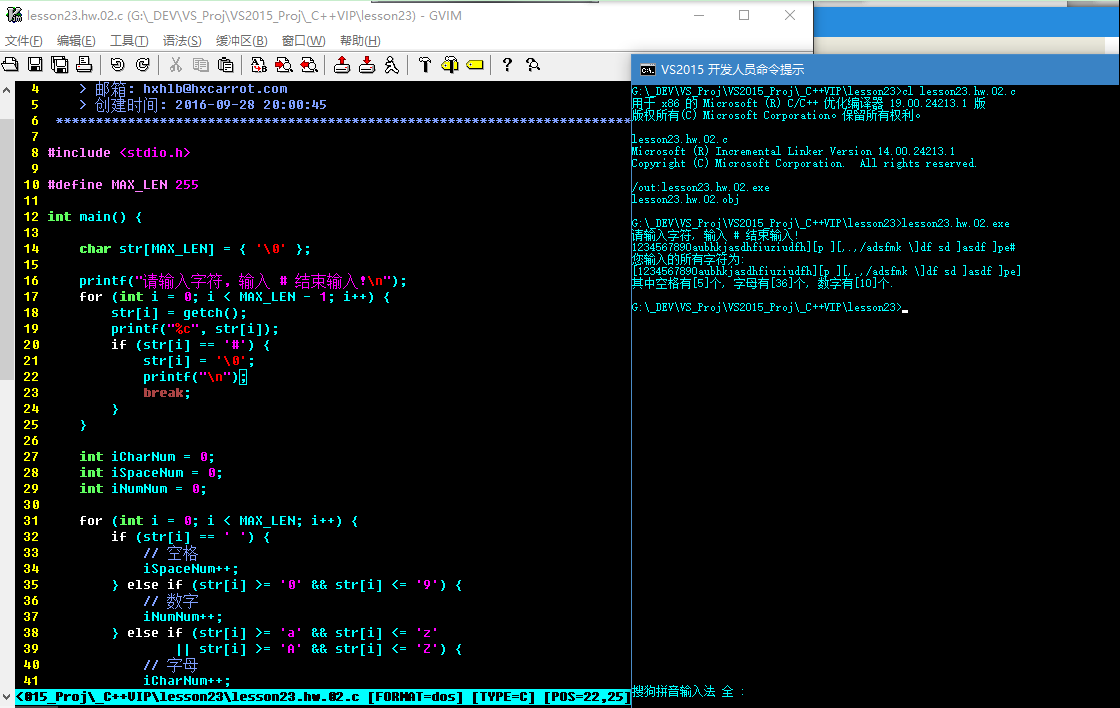Maximize the GVIM window

(x=744, y=16)
